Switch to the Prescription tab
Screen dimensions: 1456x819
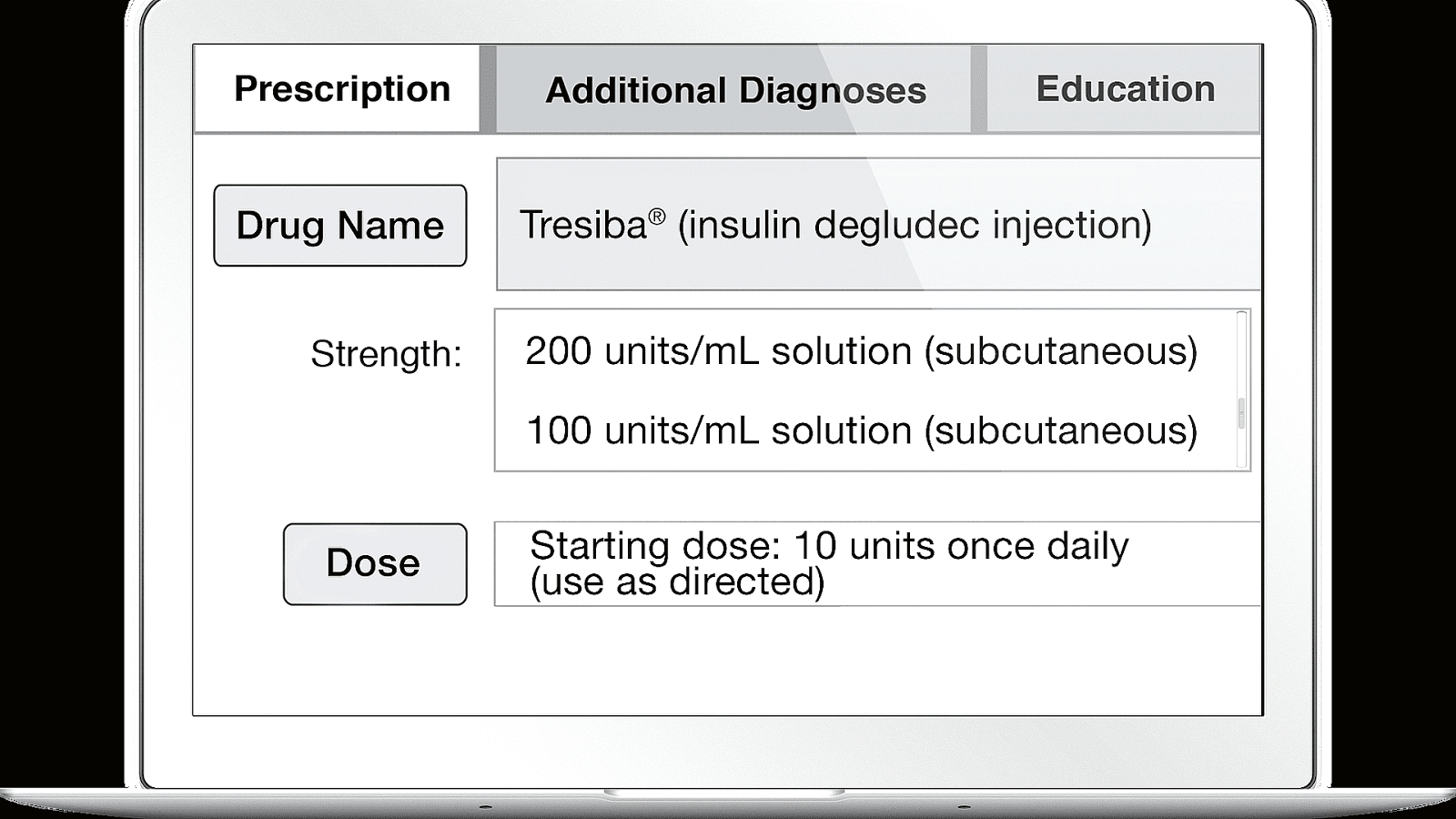point(341,89)
